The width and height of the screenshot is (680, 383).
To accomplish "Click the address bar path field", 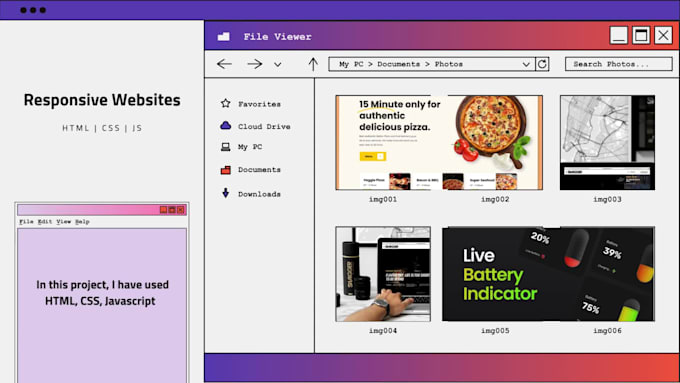I will (x=432, y=64).
